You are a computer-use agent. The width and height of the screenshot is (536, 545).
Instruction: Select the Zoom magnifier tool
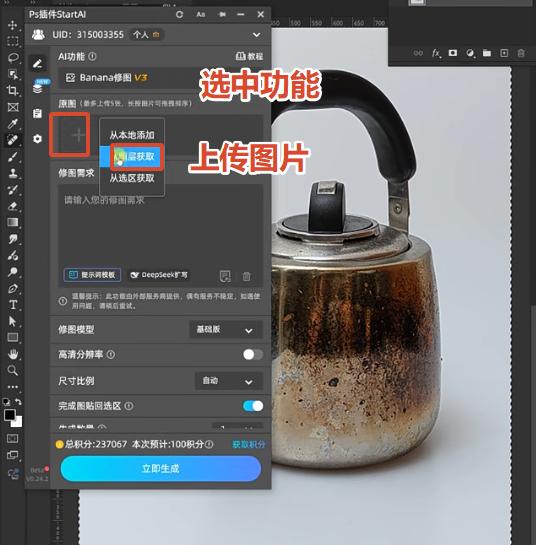(13, 371)
